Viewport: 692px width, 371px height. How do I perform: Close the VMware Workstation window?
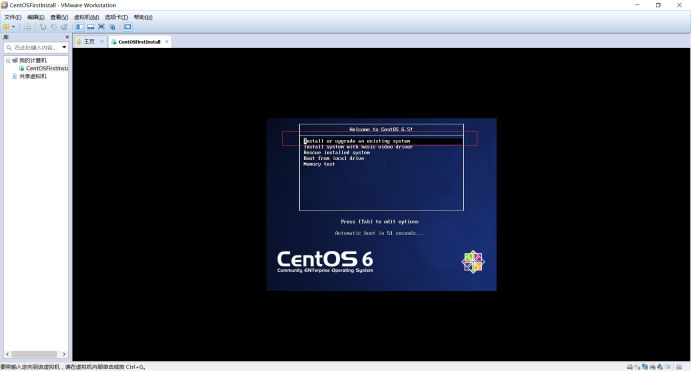tap(679, 5)
